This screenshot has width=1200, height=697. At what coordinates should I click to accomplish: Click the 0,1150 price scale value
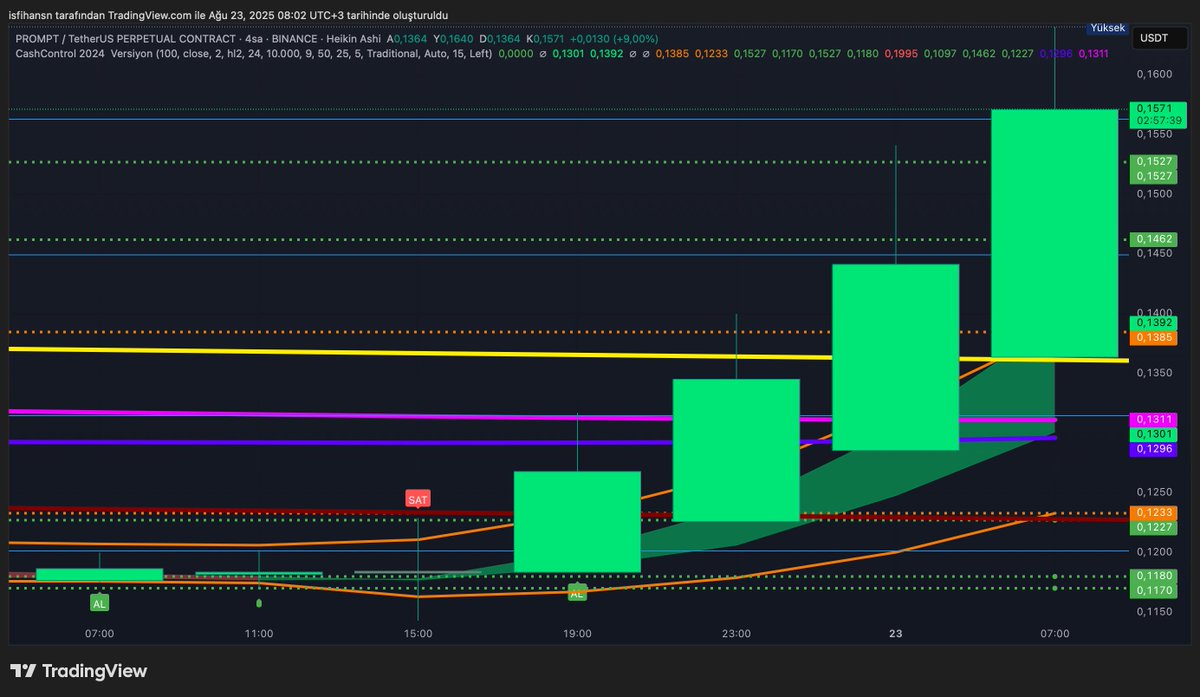coord(1153,611)
